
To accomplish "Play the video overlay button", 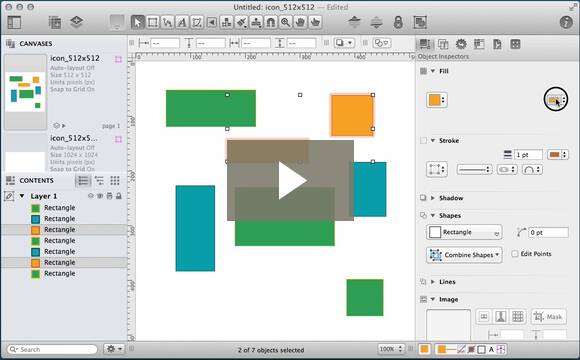I will click(x=290, y=180).
